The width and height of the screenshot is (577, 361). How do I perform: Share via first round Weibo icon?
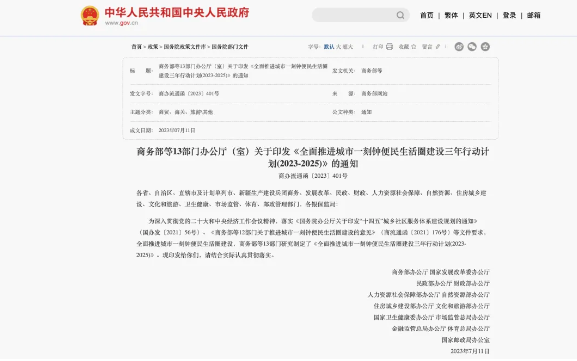coord(459,47)
